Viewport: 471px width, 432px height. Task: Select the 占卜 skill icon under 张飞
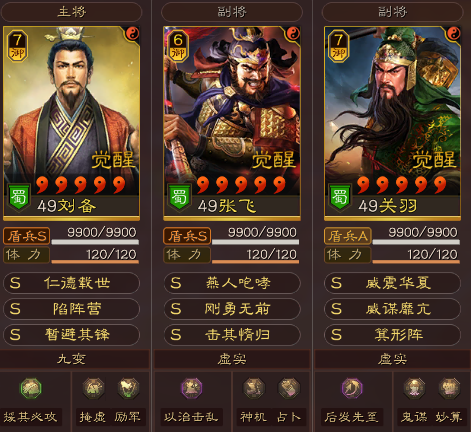point(289,388)
